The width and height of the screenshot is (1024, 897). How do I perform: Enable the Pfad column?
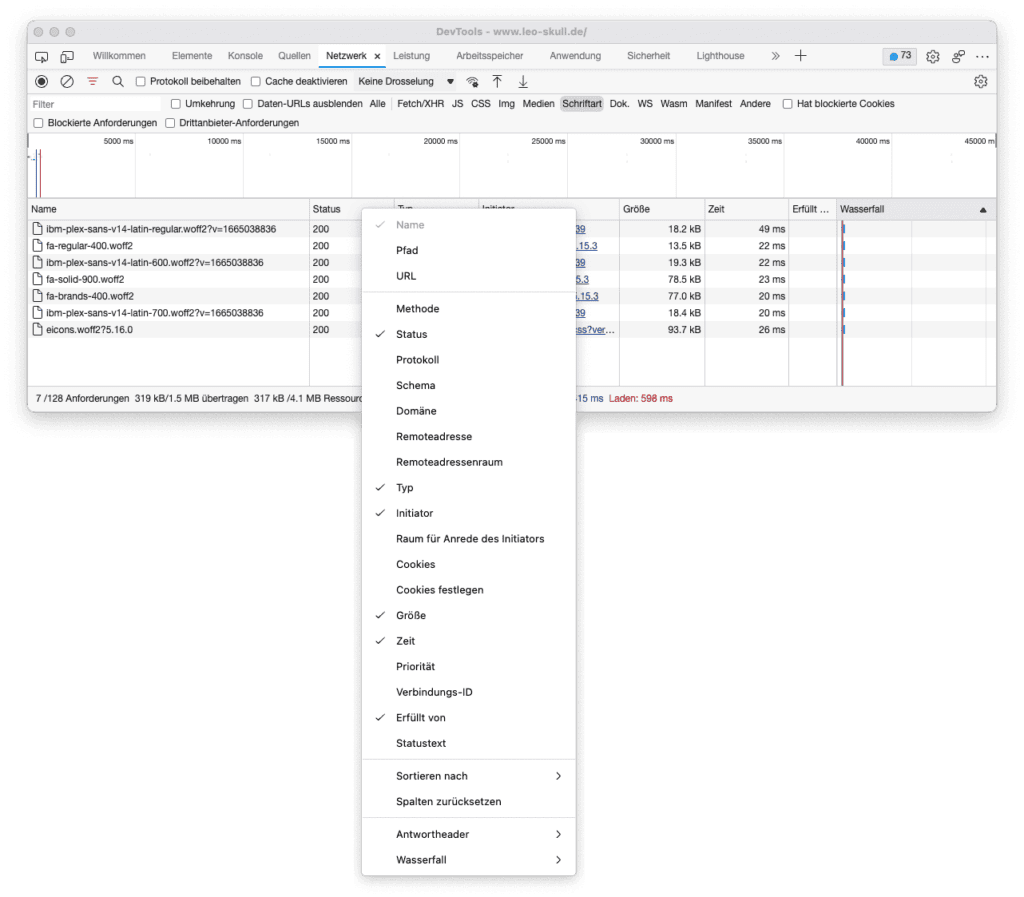tap(406, 250)
